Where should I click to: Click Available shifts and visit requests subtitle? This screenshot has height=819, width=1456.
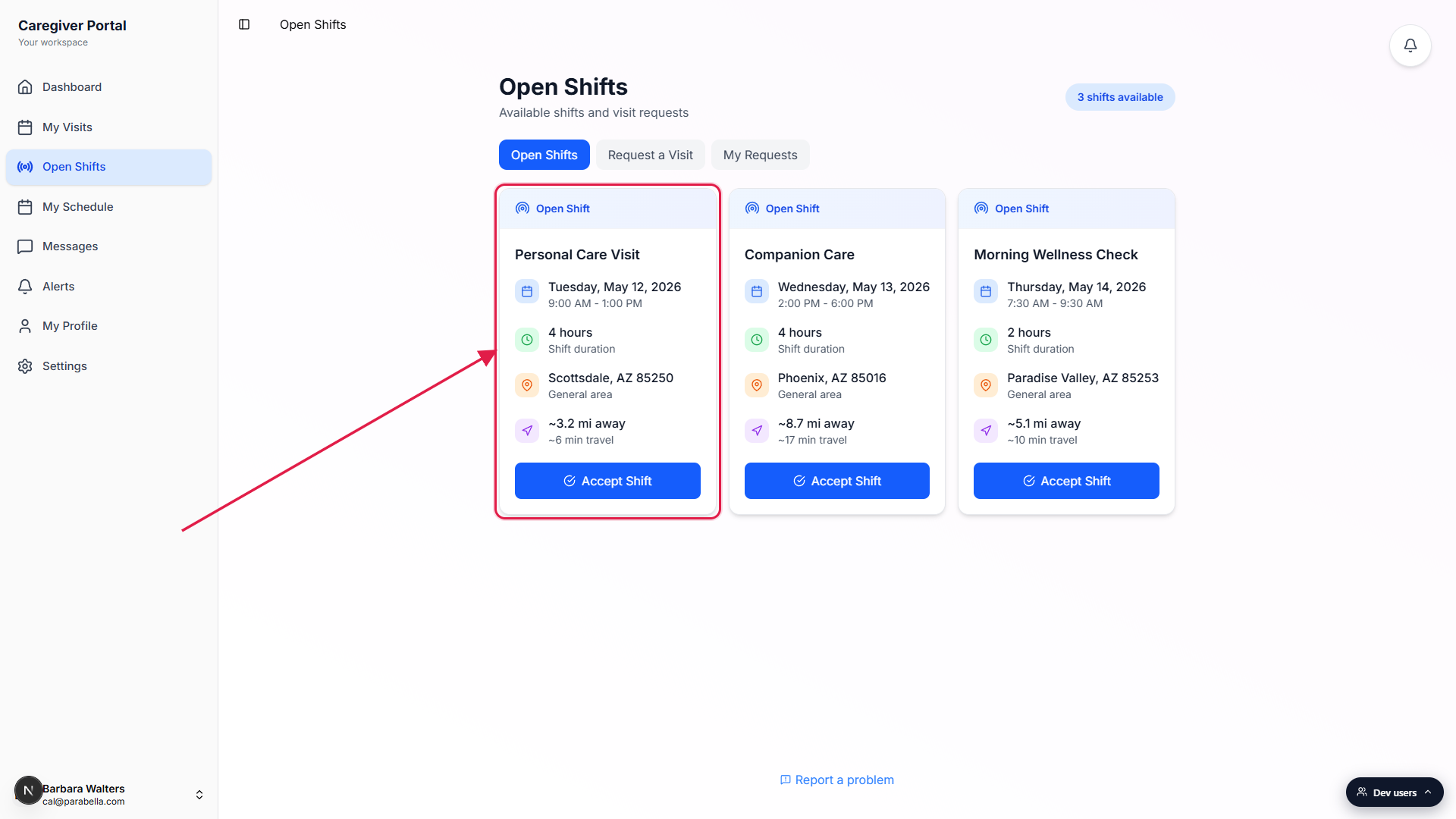(x=593, y=112)
